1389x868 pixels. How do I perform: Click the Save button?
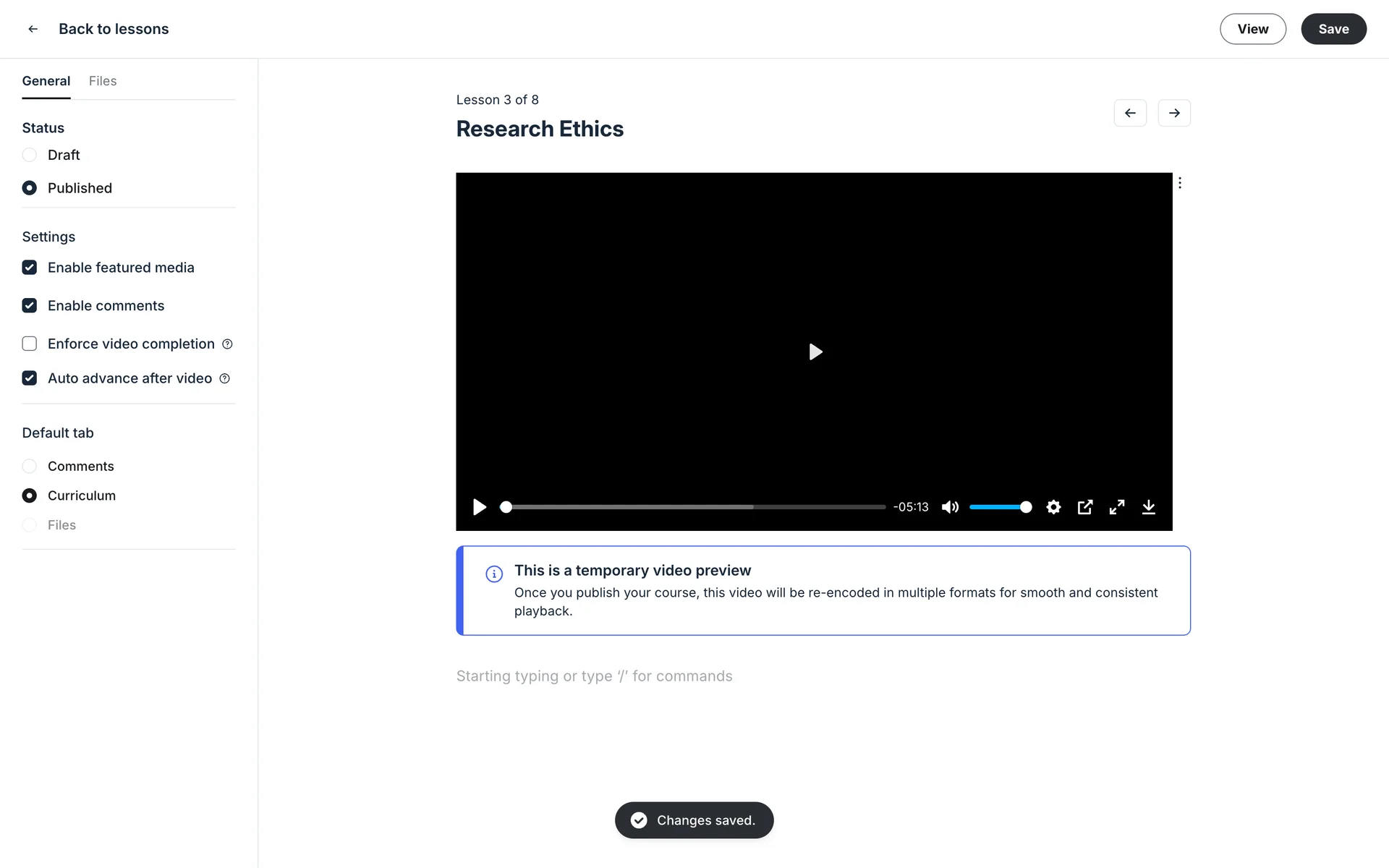click(x=1333, y=29)
